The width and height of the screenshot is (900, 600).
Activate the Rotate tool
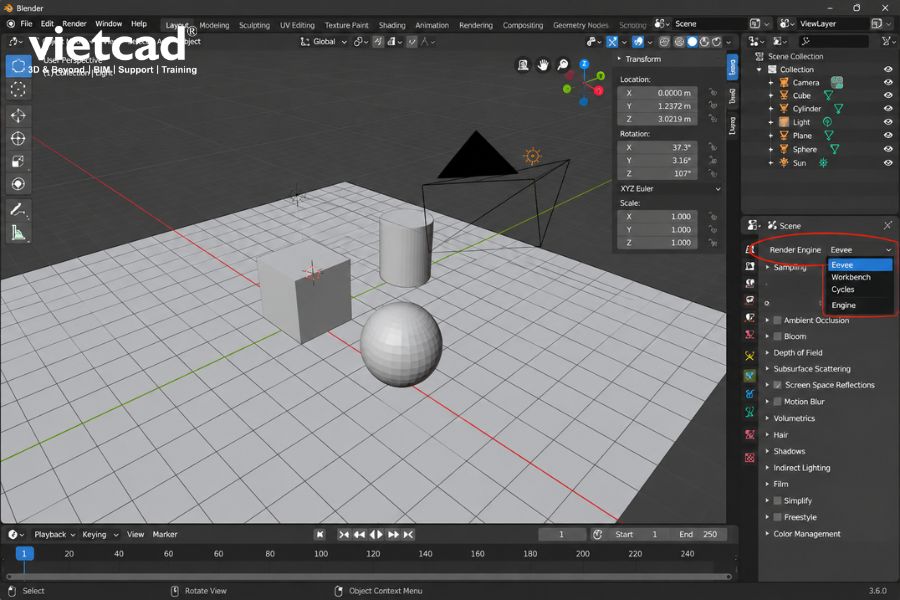coord(18,138)
